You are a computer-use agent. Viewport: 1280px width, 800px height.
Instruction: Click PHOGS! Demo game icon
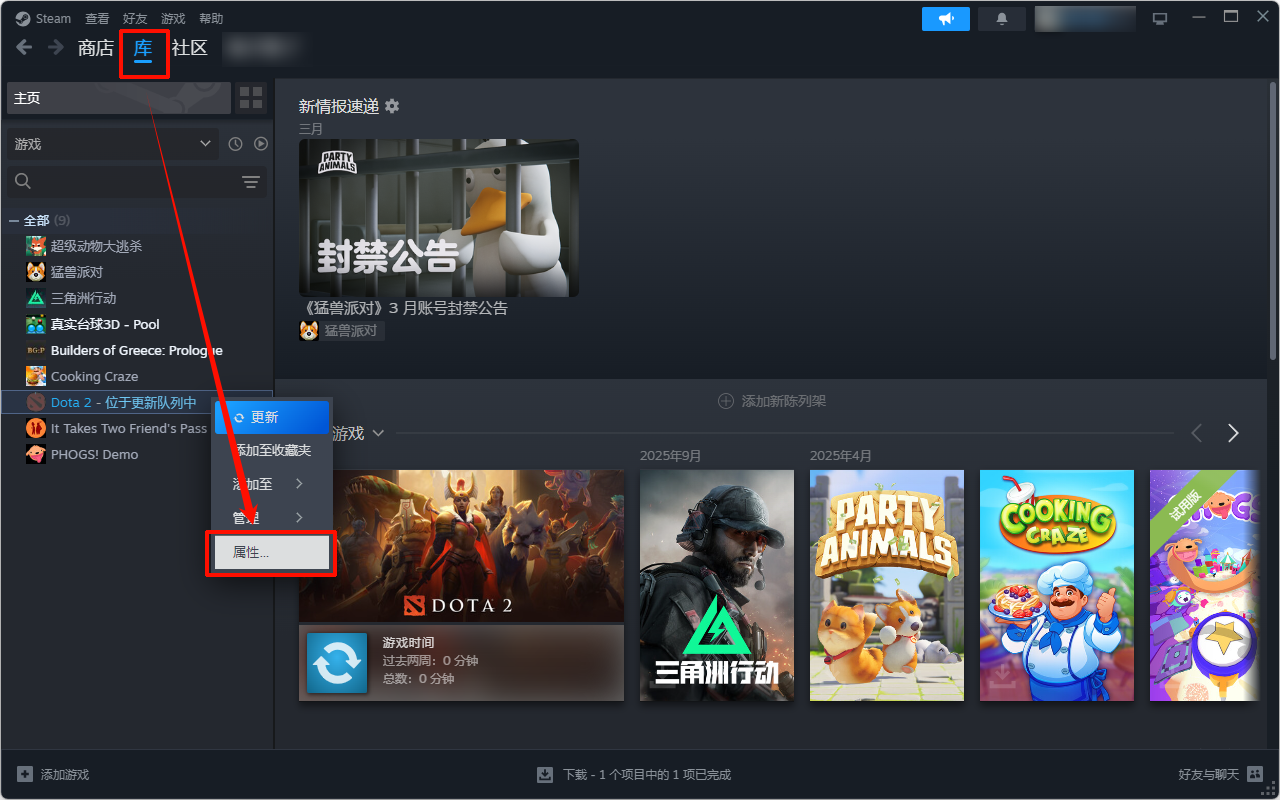click(x=36, y=454)
